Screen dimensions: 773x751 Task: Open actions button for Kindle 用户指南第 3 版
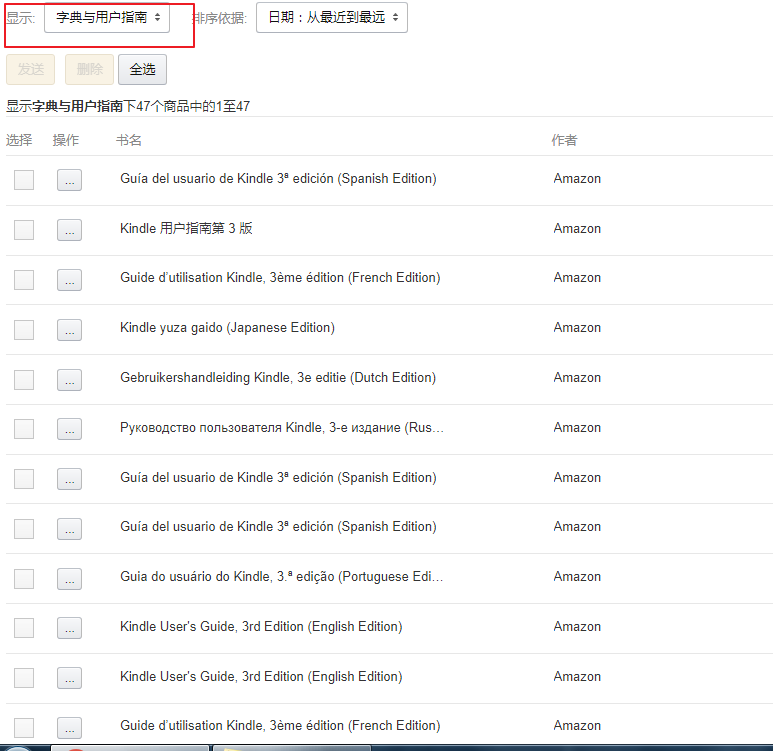[70, 230]
